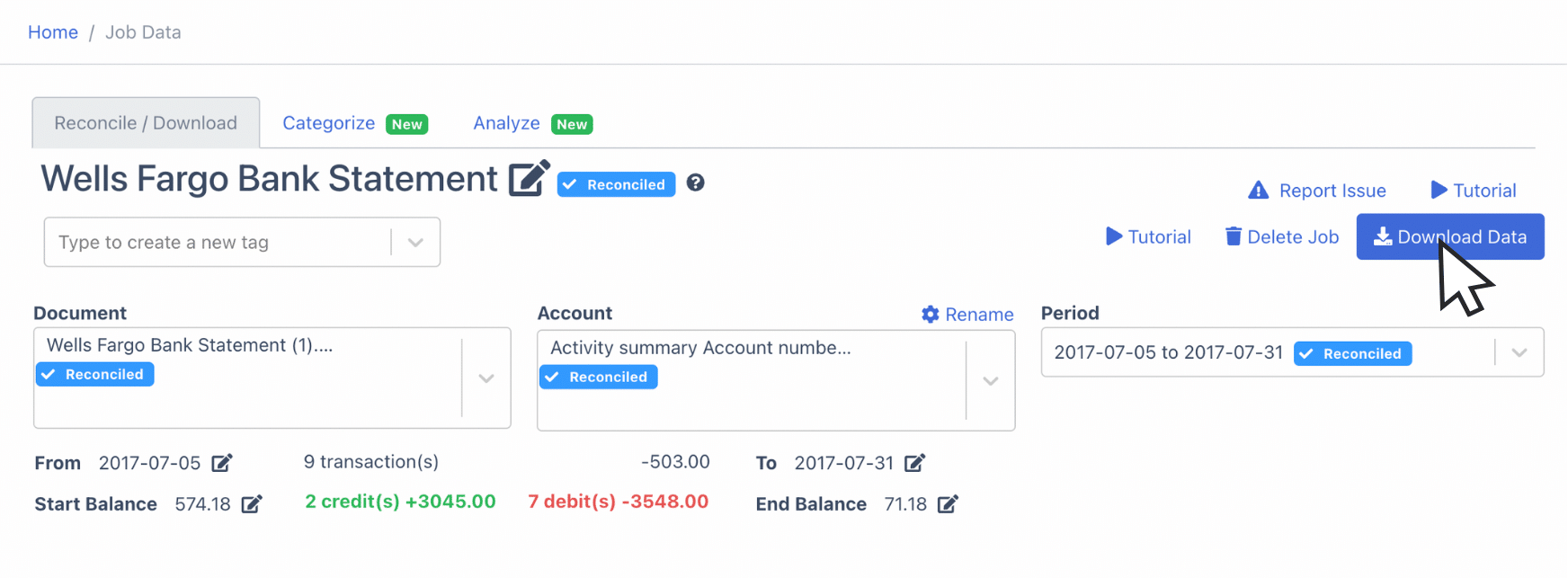Expand the tag selection dropdown
1568x578 pixels.
coord(414,242)
